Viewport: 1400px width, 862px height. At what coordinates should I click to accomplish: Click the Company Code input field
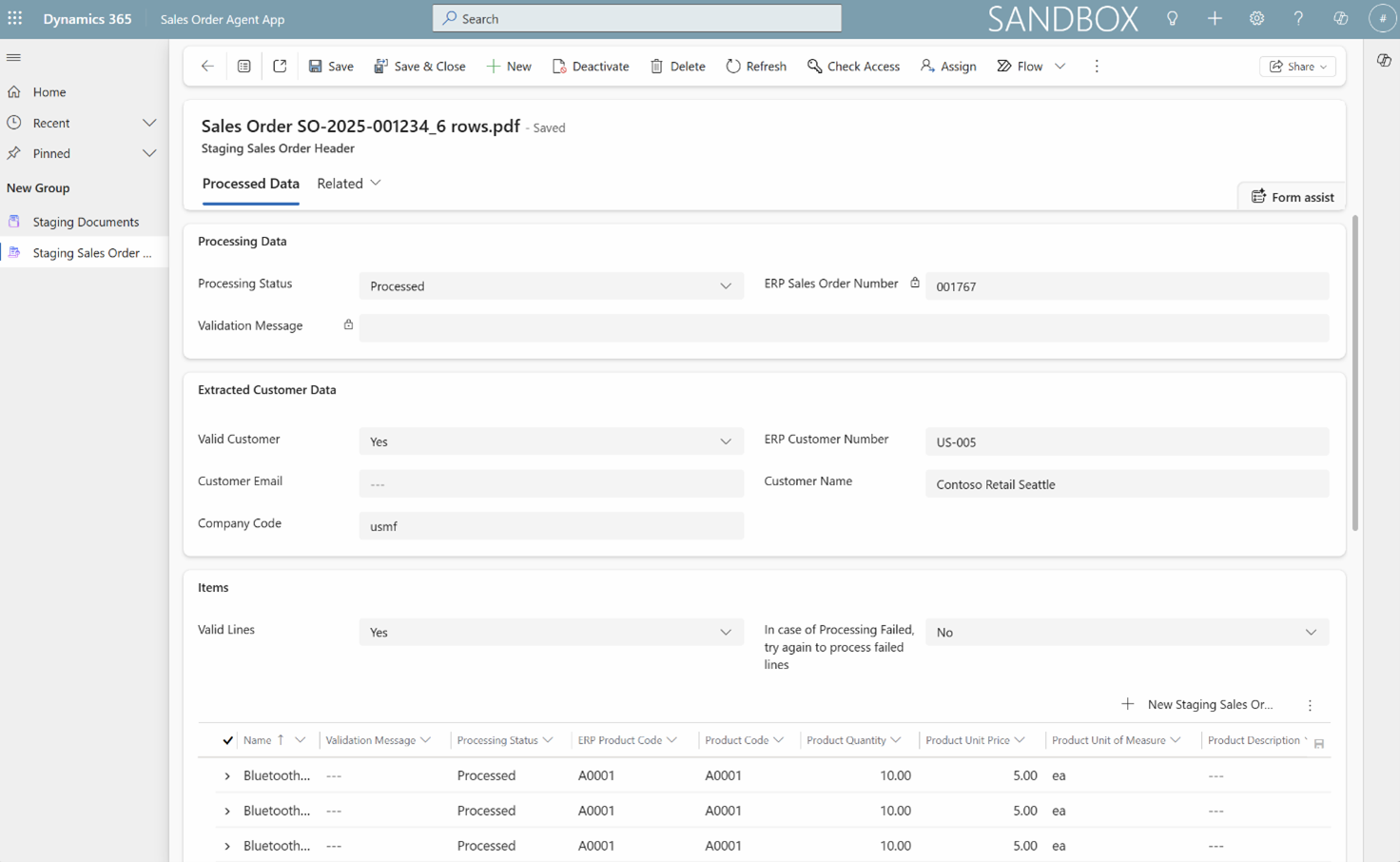point(551,526)
